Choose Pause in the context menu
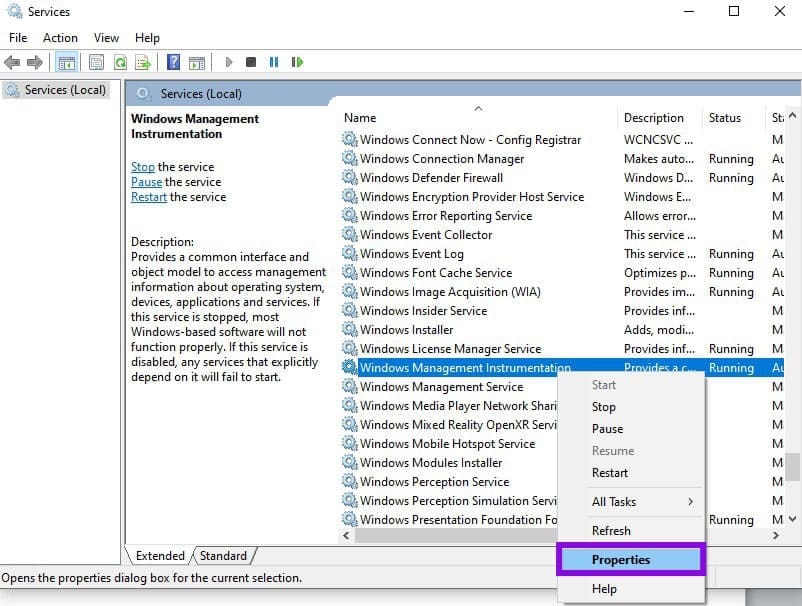This screenshot has height=606, width=802. (631, 429)
